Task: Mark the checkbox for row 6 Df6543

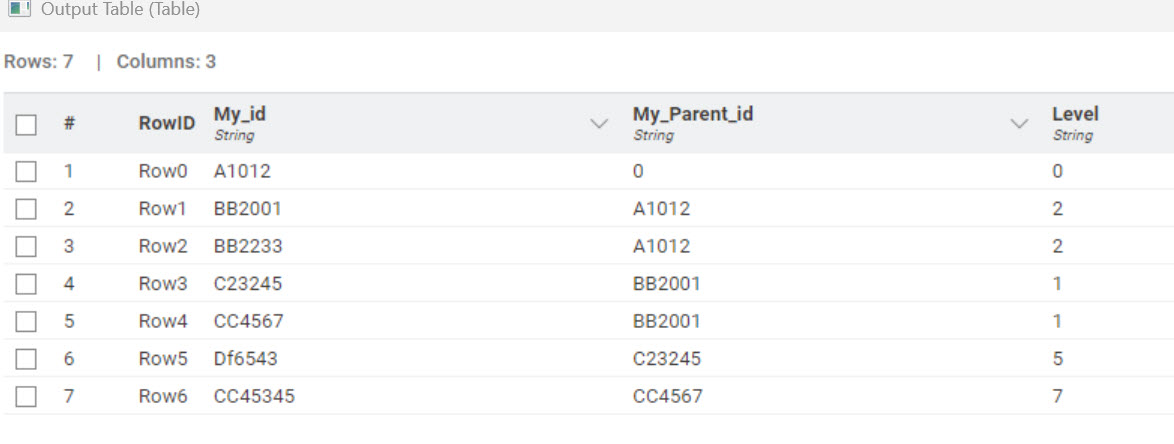Action: pyautogui.click(x=26, y=360)
